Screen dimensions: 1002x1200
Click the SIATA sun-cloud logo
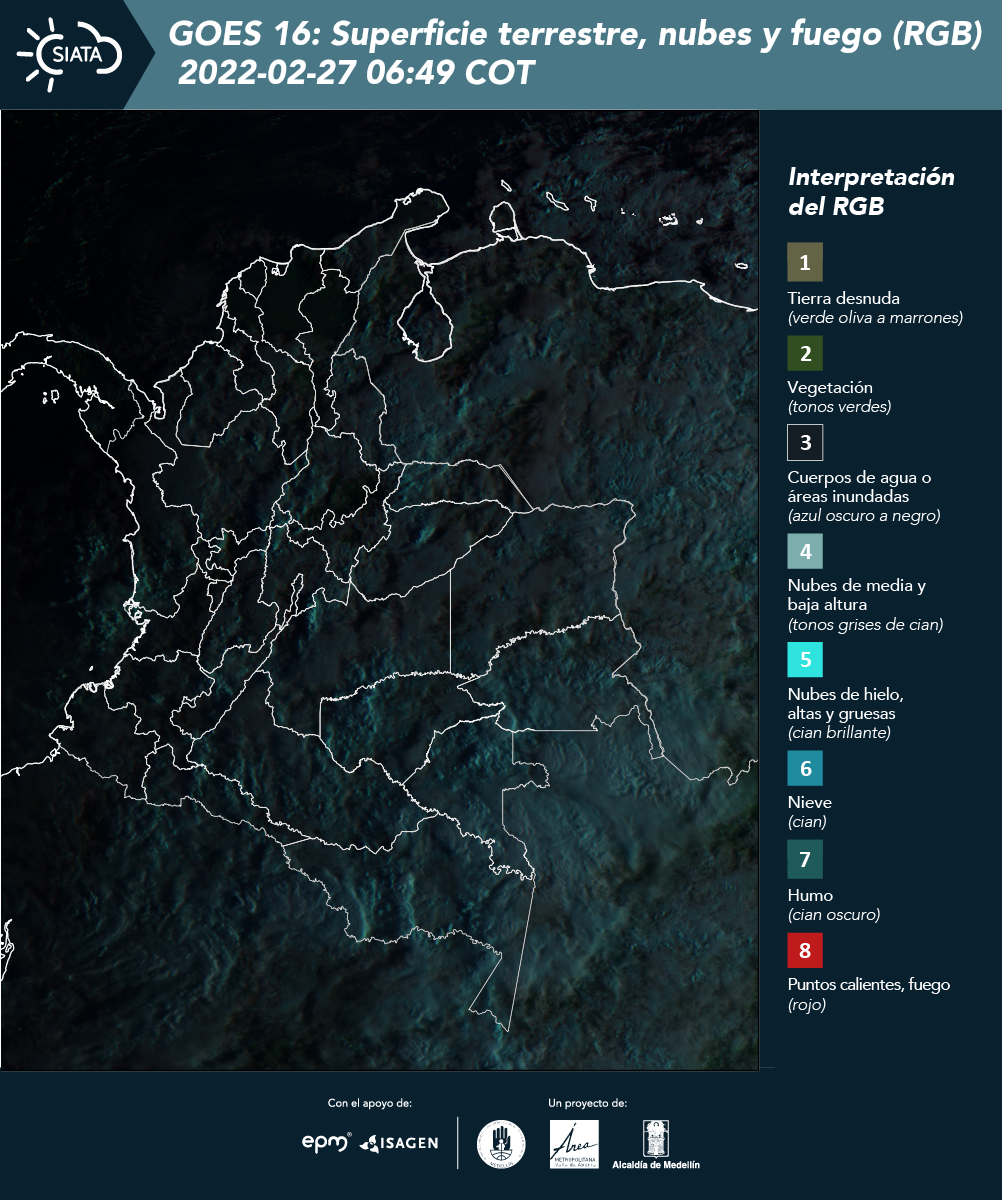(69, 54)
